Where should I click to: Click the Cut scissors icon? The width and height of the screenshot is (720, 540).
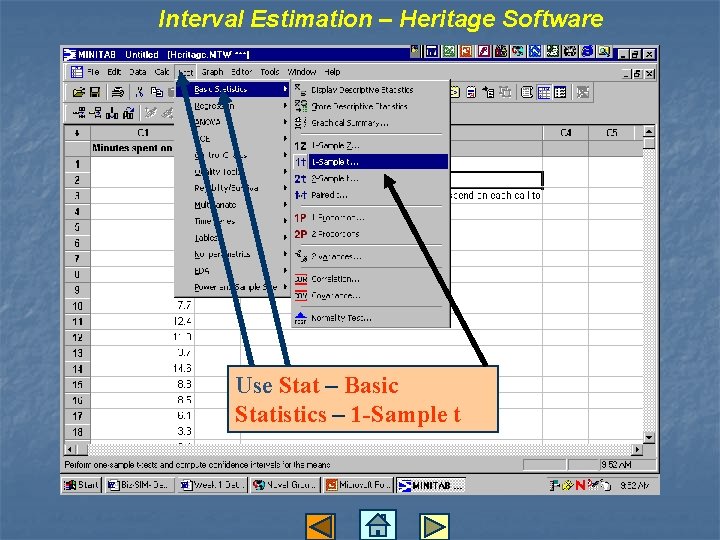140,92
